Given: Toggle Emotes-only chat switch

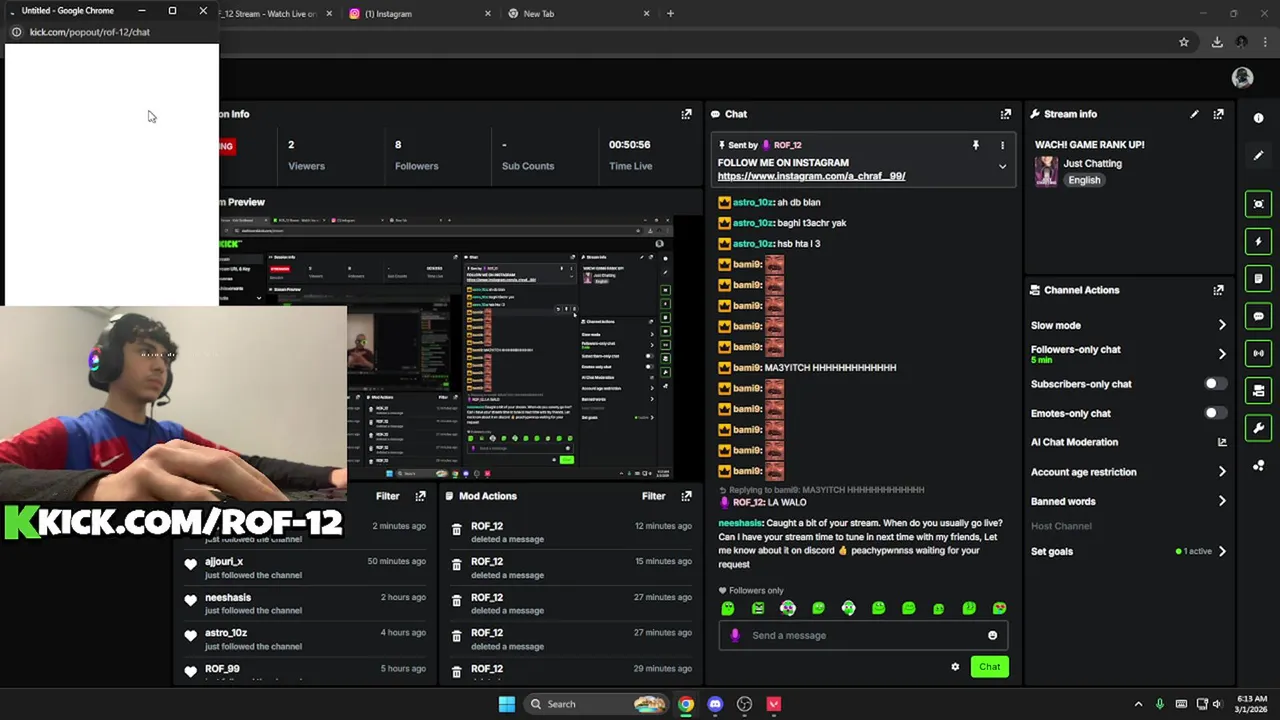Looking at the screenshot, I should point(1214,413).
